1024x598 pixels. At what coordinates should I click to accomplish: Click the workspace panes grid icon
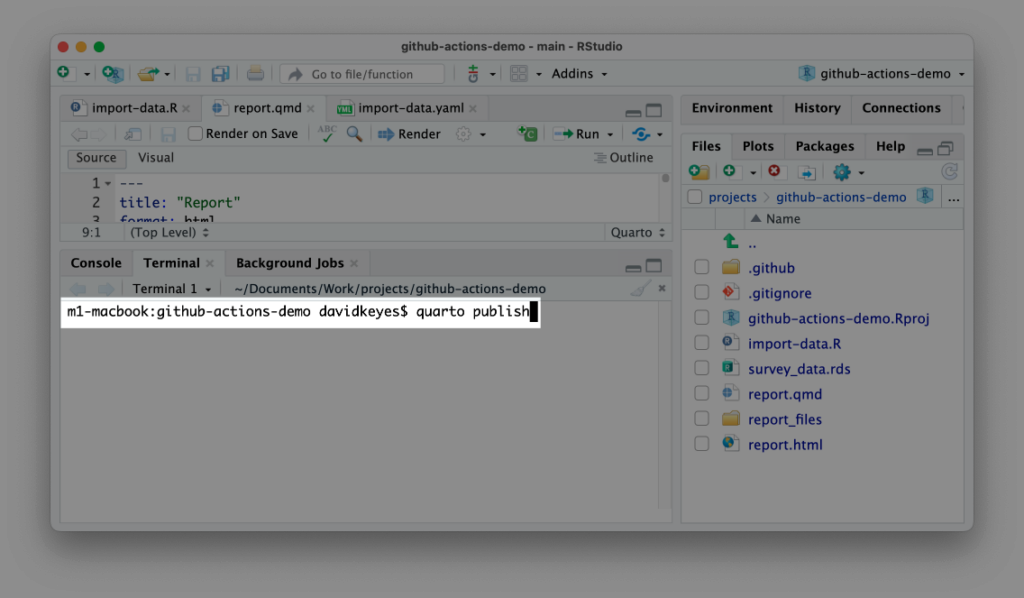click(519, 74)
